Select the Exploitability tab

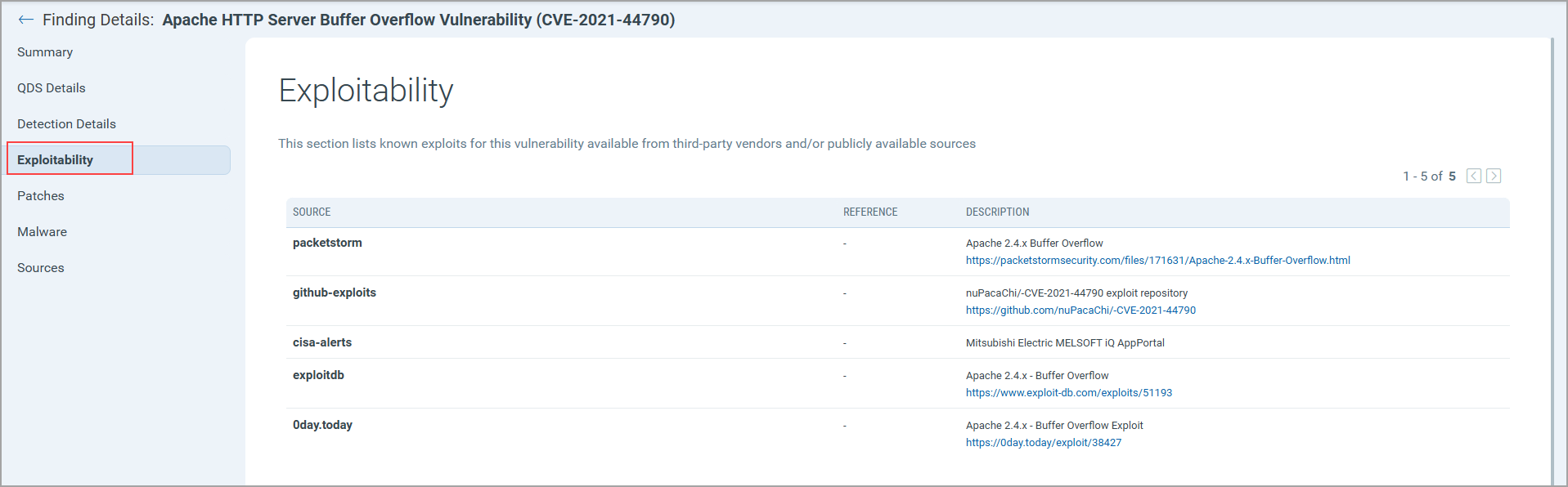pyautogui.click(x=56, y=160)
